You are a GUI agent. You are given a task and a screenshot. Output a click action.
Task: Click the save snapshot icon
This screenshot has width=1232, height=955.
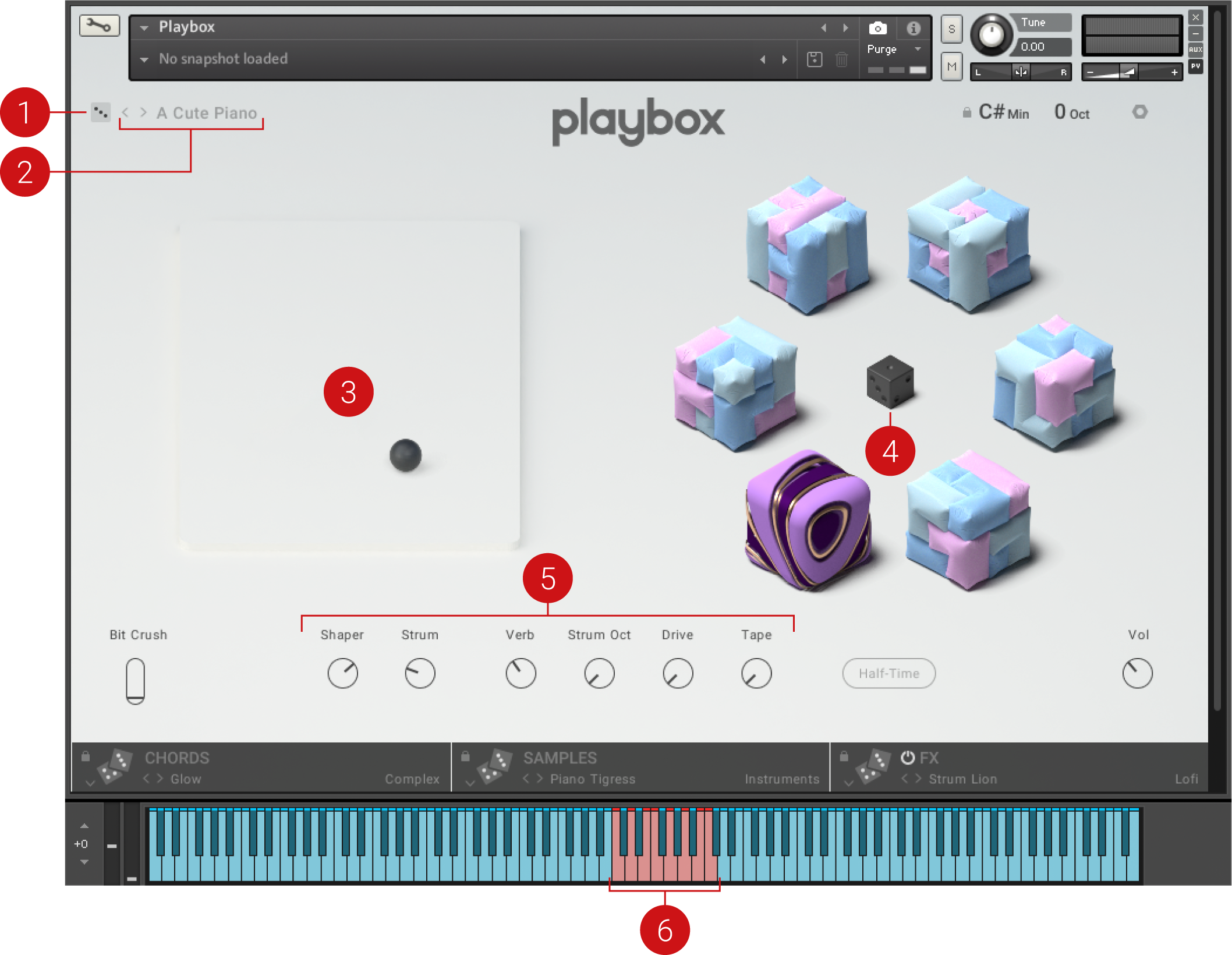[815, 59]
